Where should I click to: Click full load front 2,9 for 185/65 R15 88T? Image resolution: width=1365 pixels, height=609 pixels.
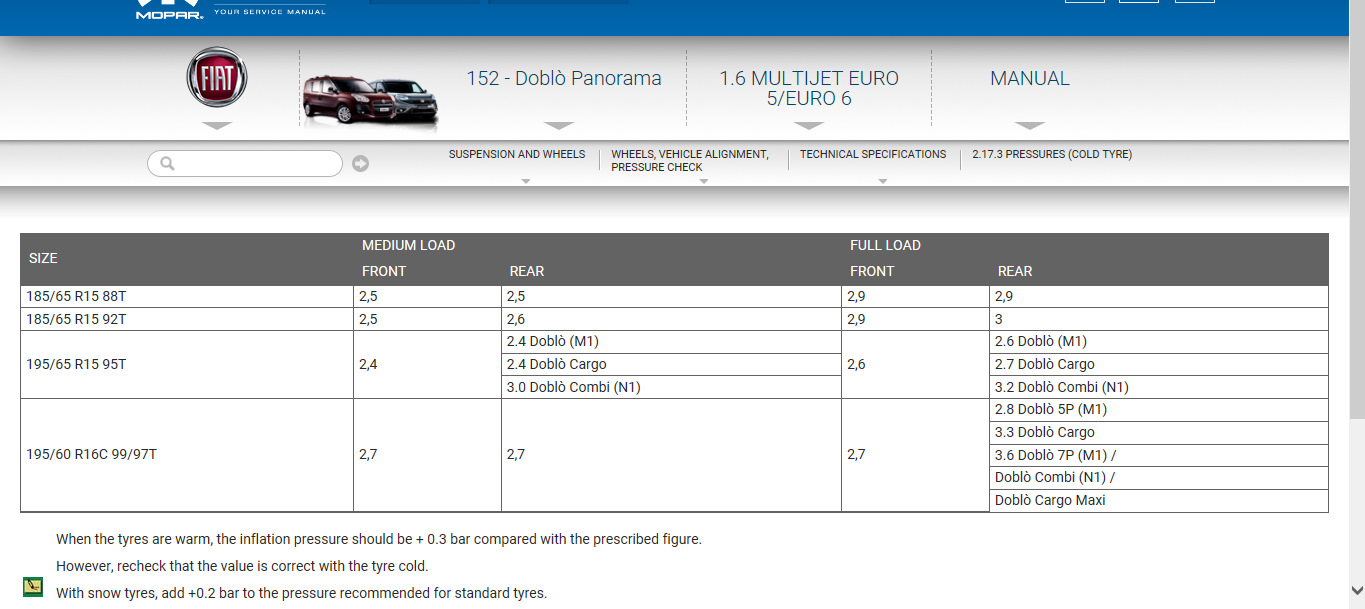click(x=915, y=297)
